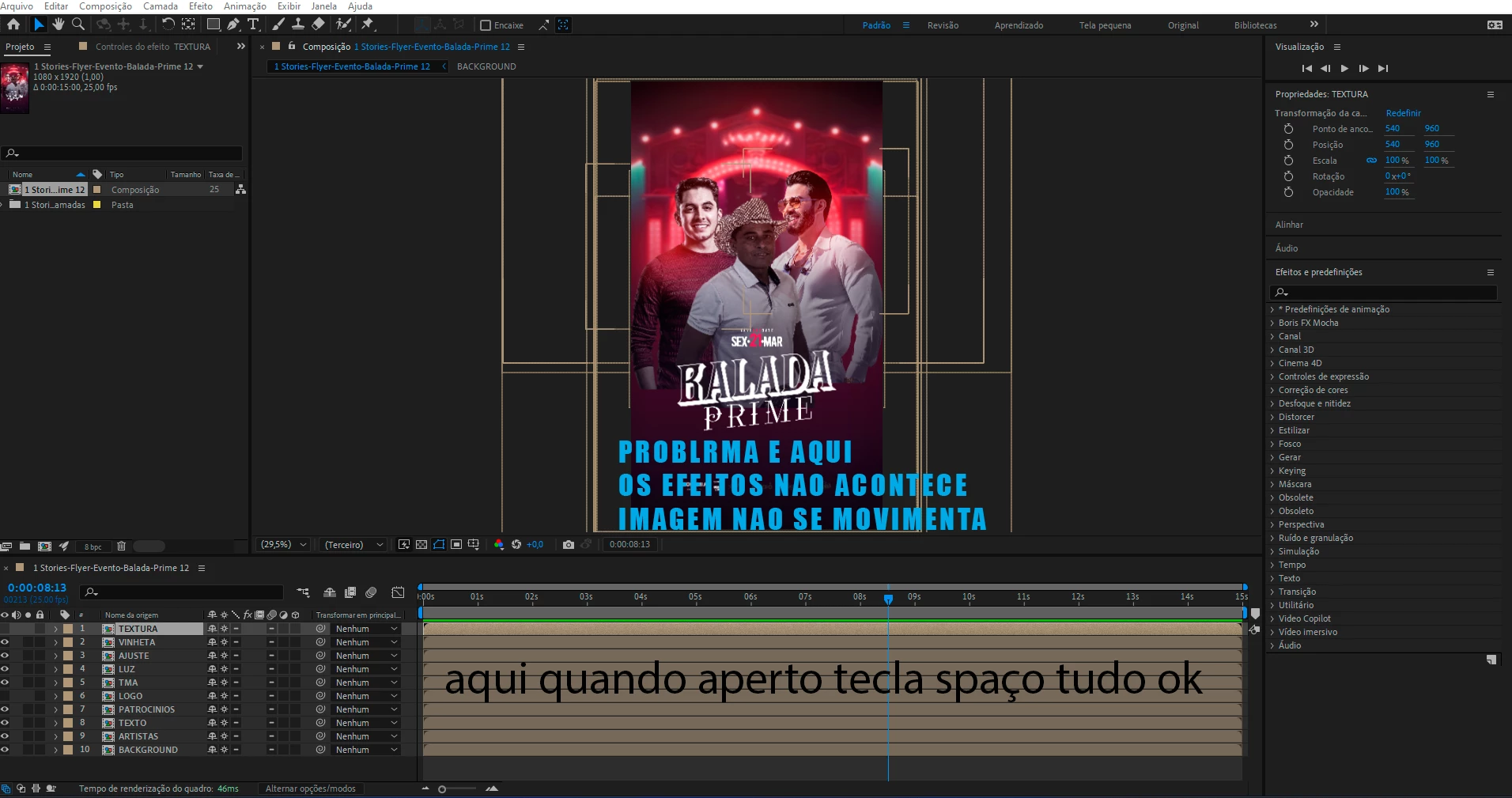This screenshot has height=798, width=1512.
Task: Expand the Keying effects category
Action: (1272, 471)
